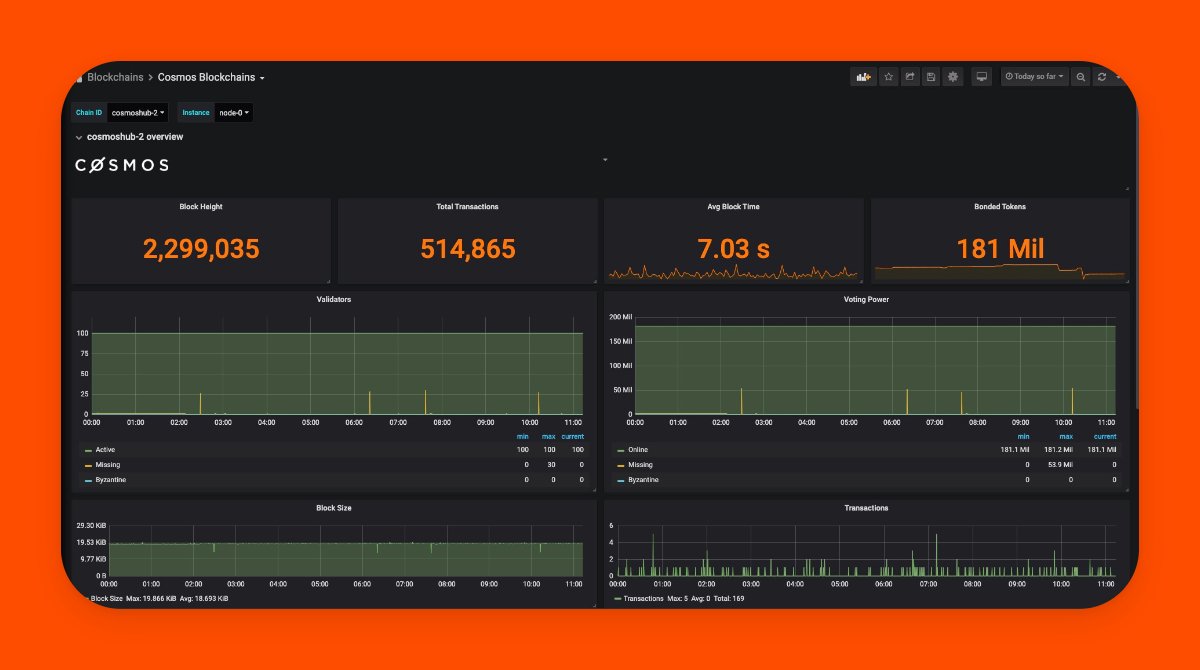The width and height of the screenshot is (1200, 670).
Task: Collapse the cosmoshub-2 overview row
Action: pos(129,137)
